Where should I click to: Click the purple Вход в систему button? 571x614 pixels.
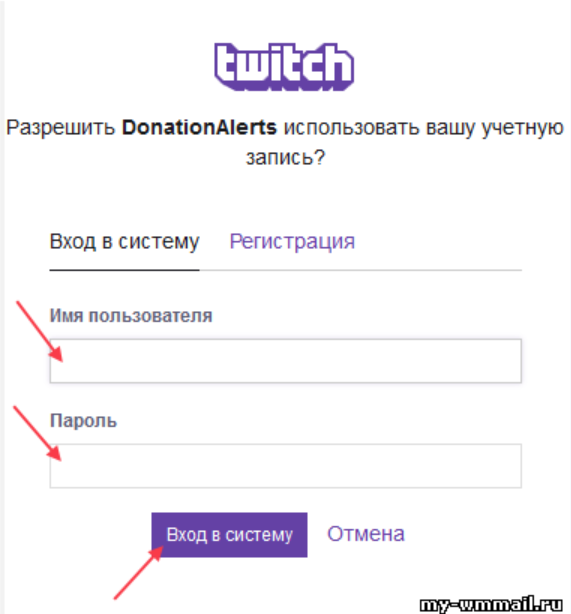229,535
